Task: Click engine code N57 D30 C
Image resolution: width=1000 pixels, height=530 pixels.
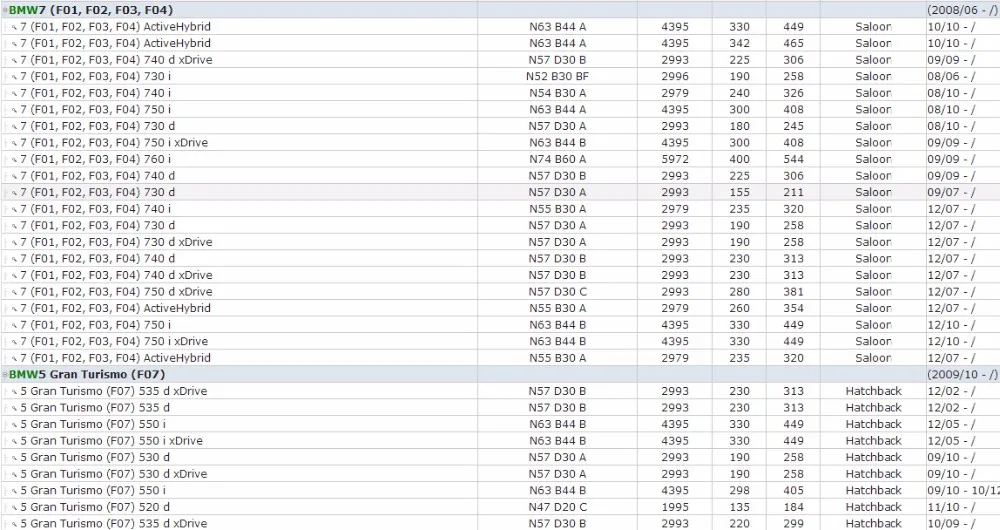Action: click(557, 292)
